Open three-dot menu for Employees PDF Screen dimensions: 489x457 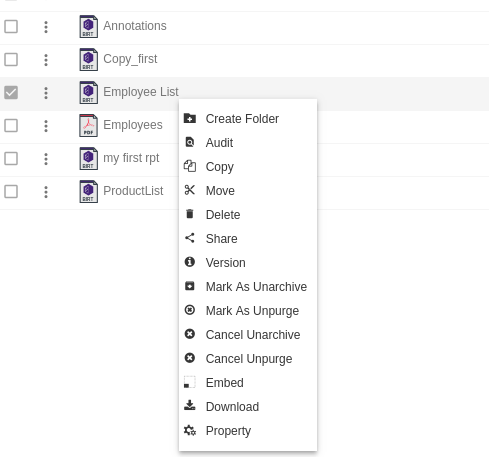(46, 126)
